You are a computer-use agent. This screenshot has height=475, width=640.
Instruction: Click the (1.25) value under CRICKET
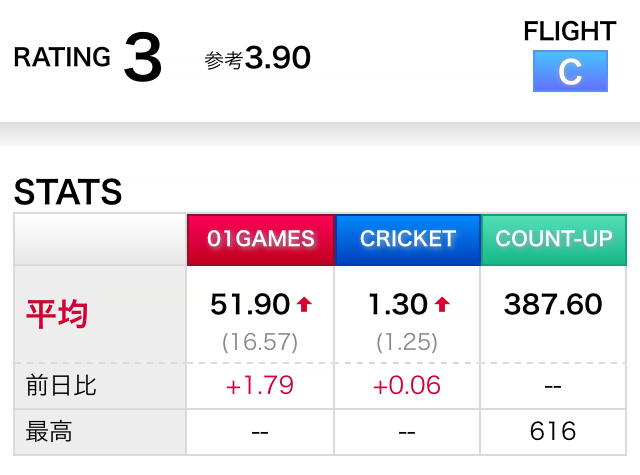tap(407, 342)
